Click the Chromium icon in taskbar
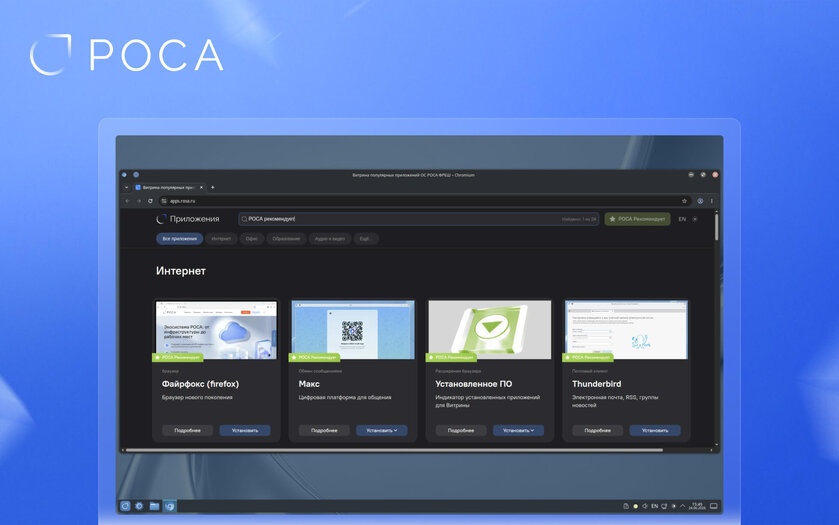The height and width of the screenshot is (525, 839). [170, 506]
